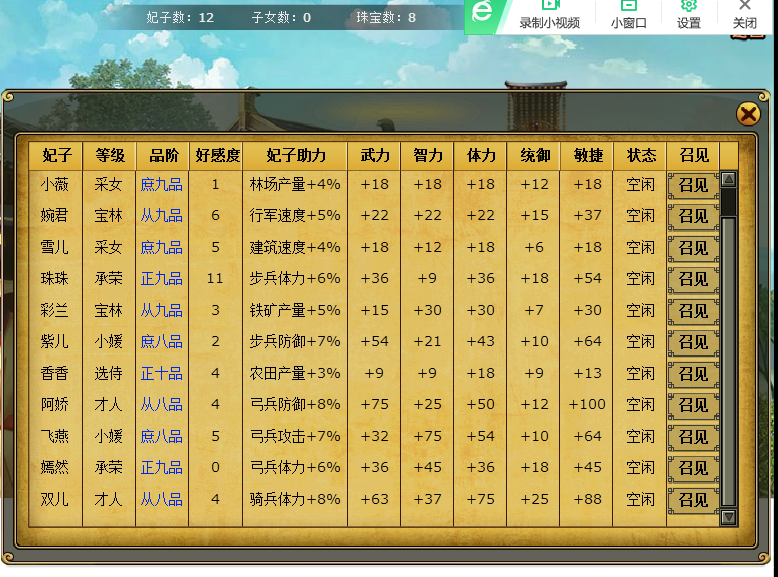Summon 婉君 with her 召见 button
Viewport: 778px width, 577px height.
(693, 216)
